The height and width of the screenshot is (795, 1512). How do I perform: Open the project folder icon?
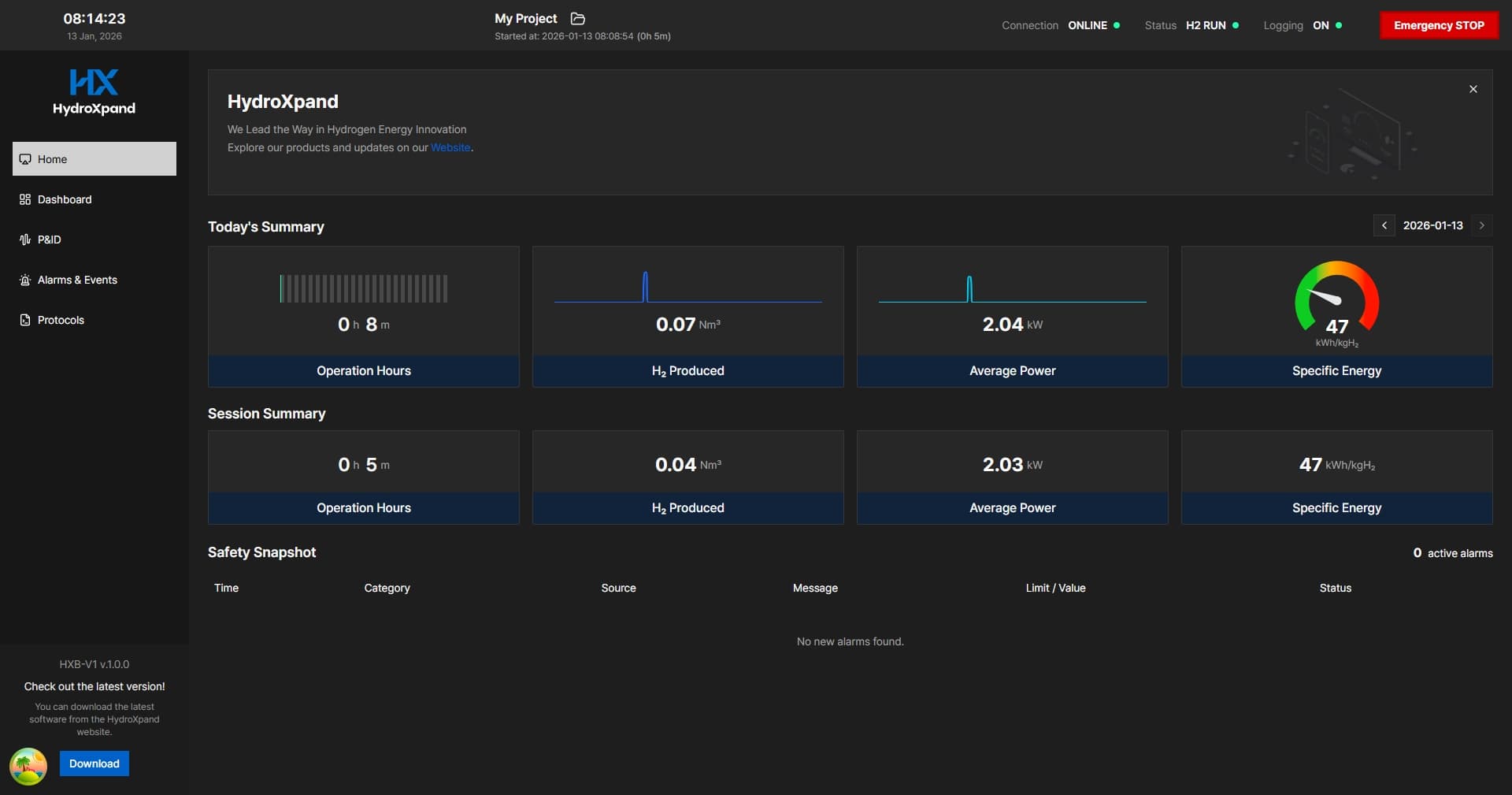click(577, 18)
